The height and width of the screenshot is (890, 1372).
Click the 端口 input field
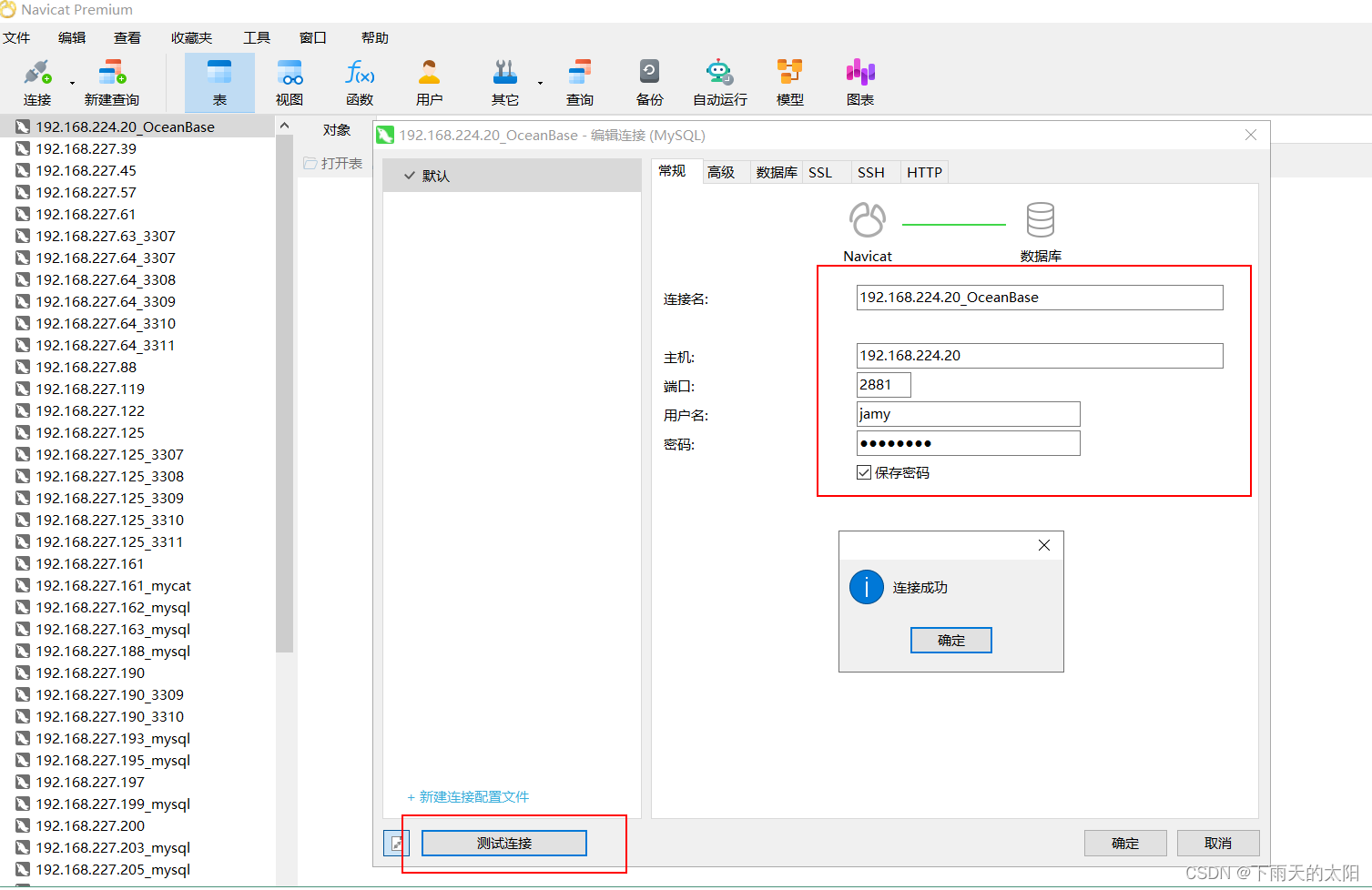[x=883, y=385]
